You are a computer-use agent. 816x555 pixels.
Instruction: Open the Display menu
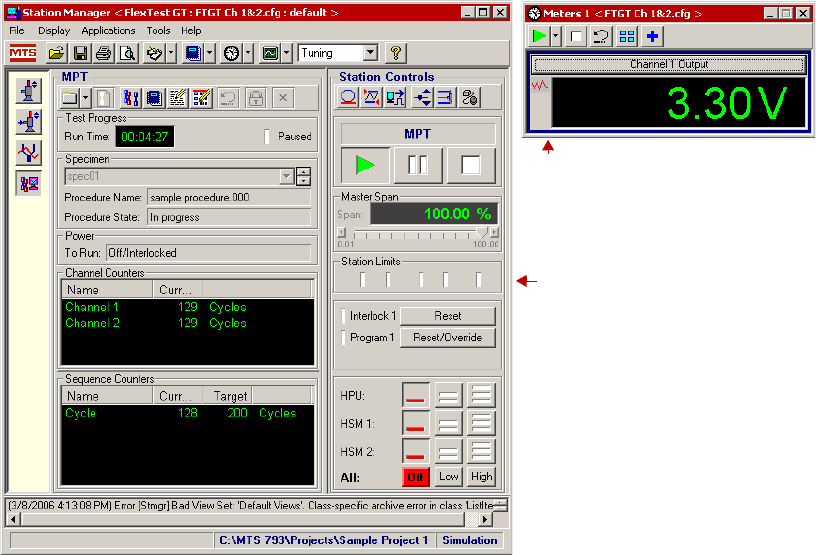click(x=54, y=31)
